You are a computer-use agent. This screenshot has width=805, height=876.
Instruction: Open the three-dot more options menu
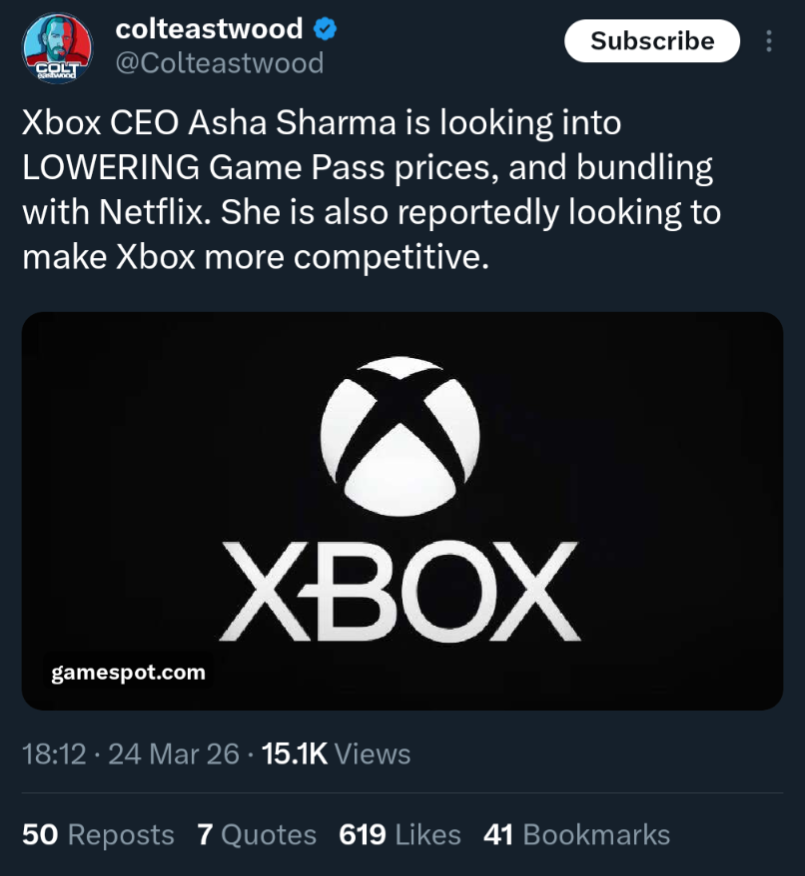click(x=769, y=41)
